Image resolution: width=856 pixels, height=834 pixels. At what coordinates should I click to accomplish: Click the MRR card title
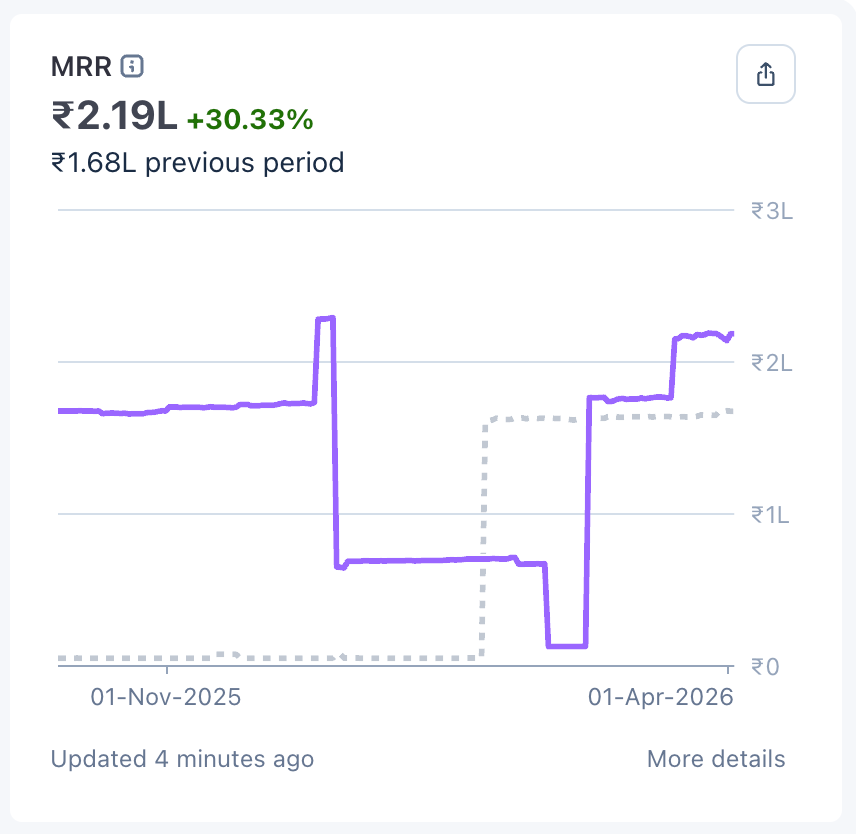coord(81,67)
